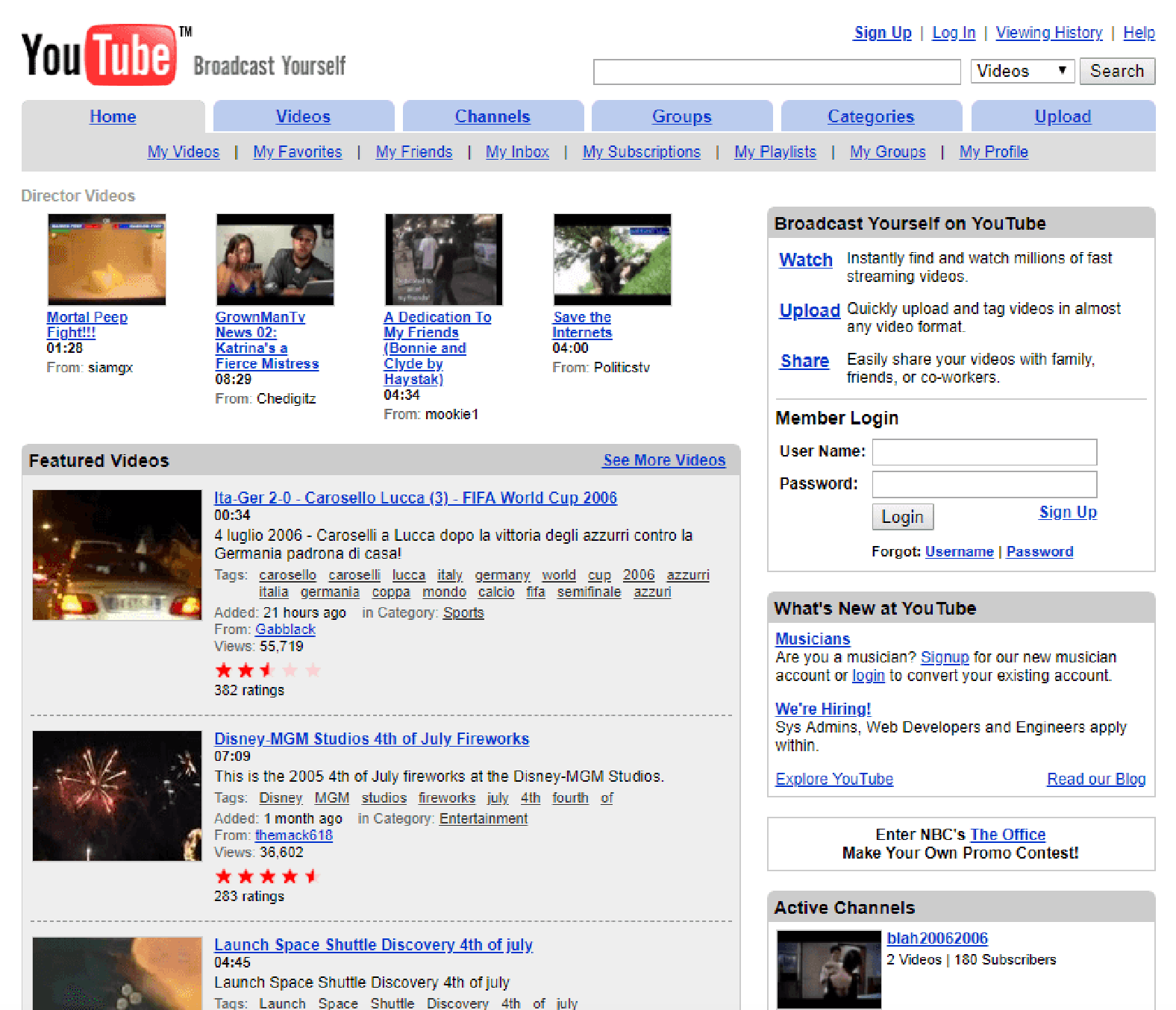Click See More Videos link
Screen dimensions: 1176x1010
click(664, 460)
